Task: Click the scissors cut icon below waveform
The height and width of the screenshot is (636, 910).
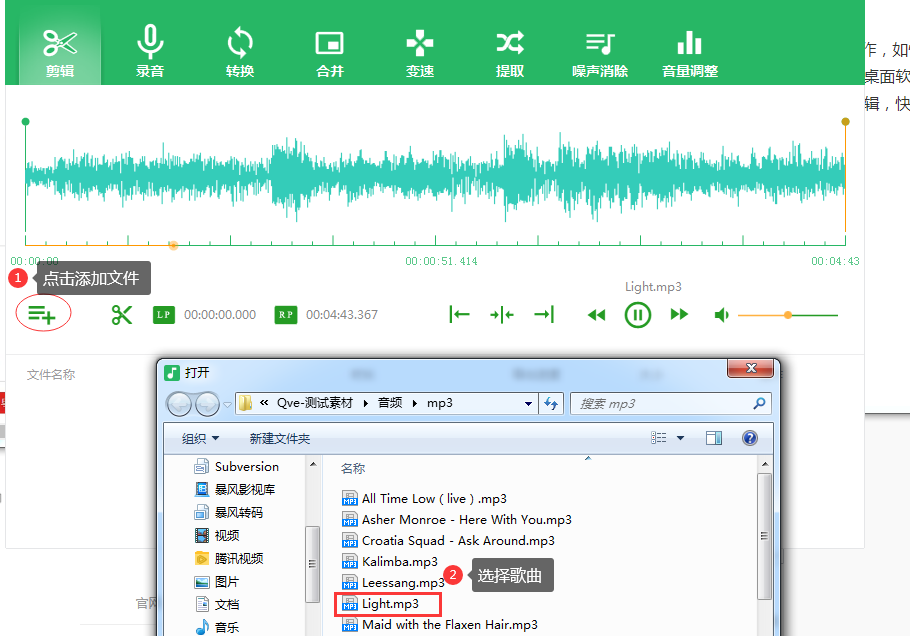Action: point(122,315)
